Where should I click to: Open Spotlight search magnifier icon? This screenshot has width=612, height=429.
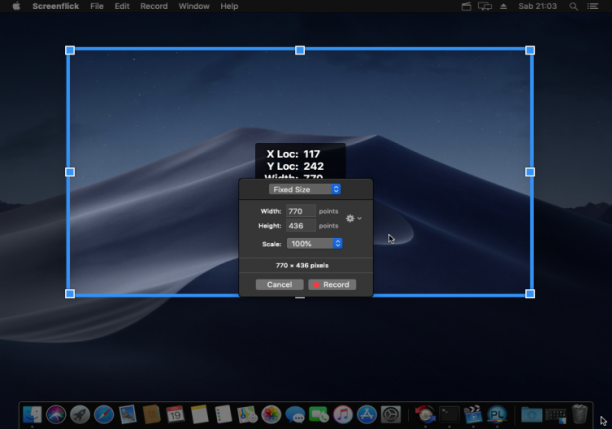573,6
